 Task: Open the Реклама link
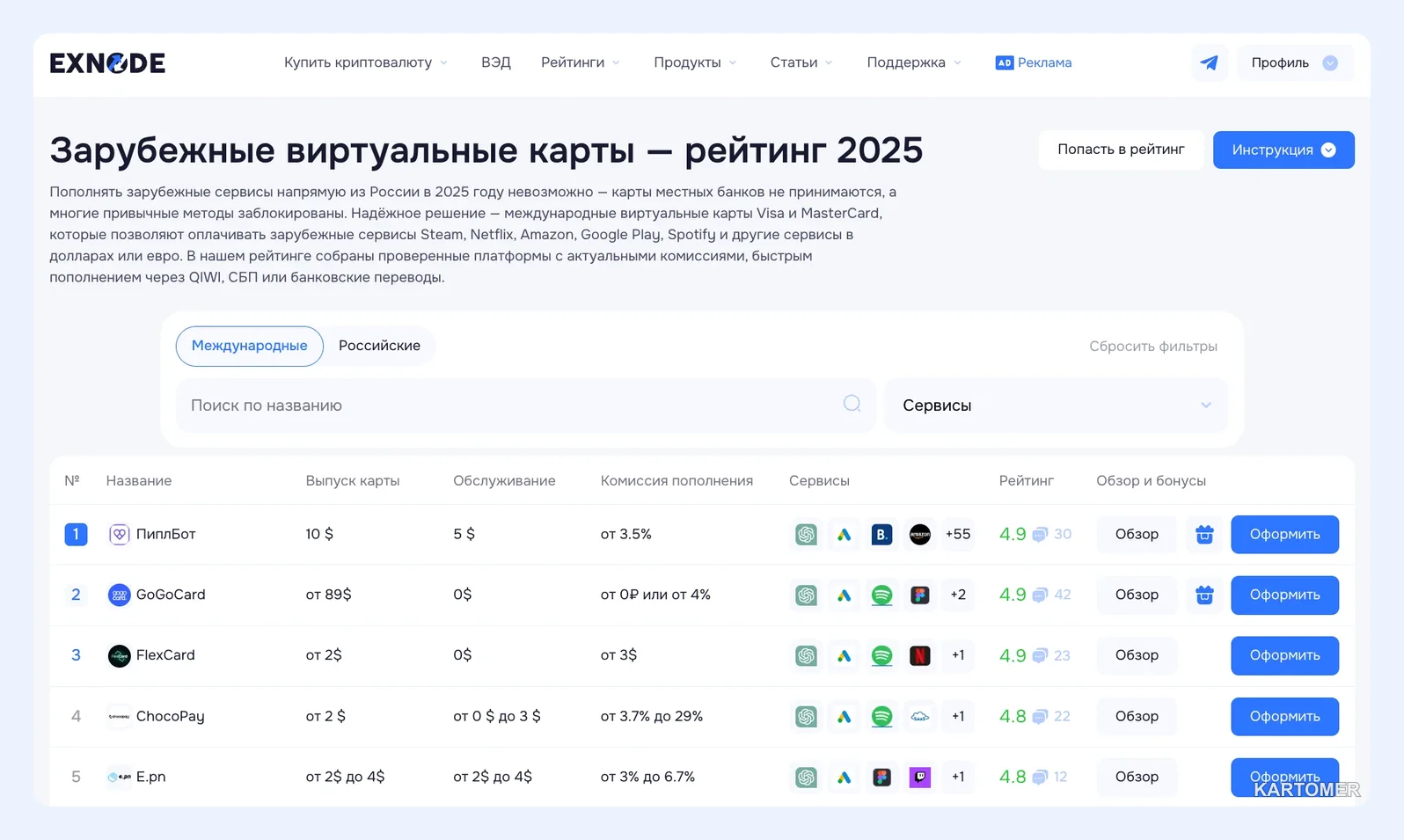pyautogui.click(x=1034, y=62)
